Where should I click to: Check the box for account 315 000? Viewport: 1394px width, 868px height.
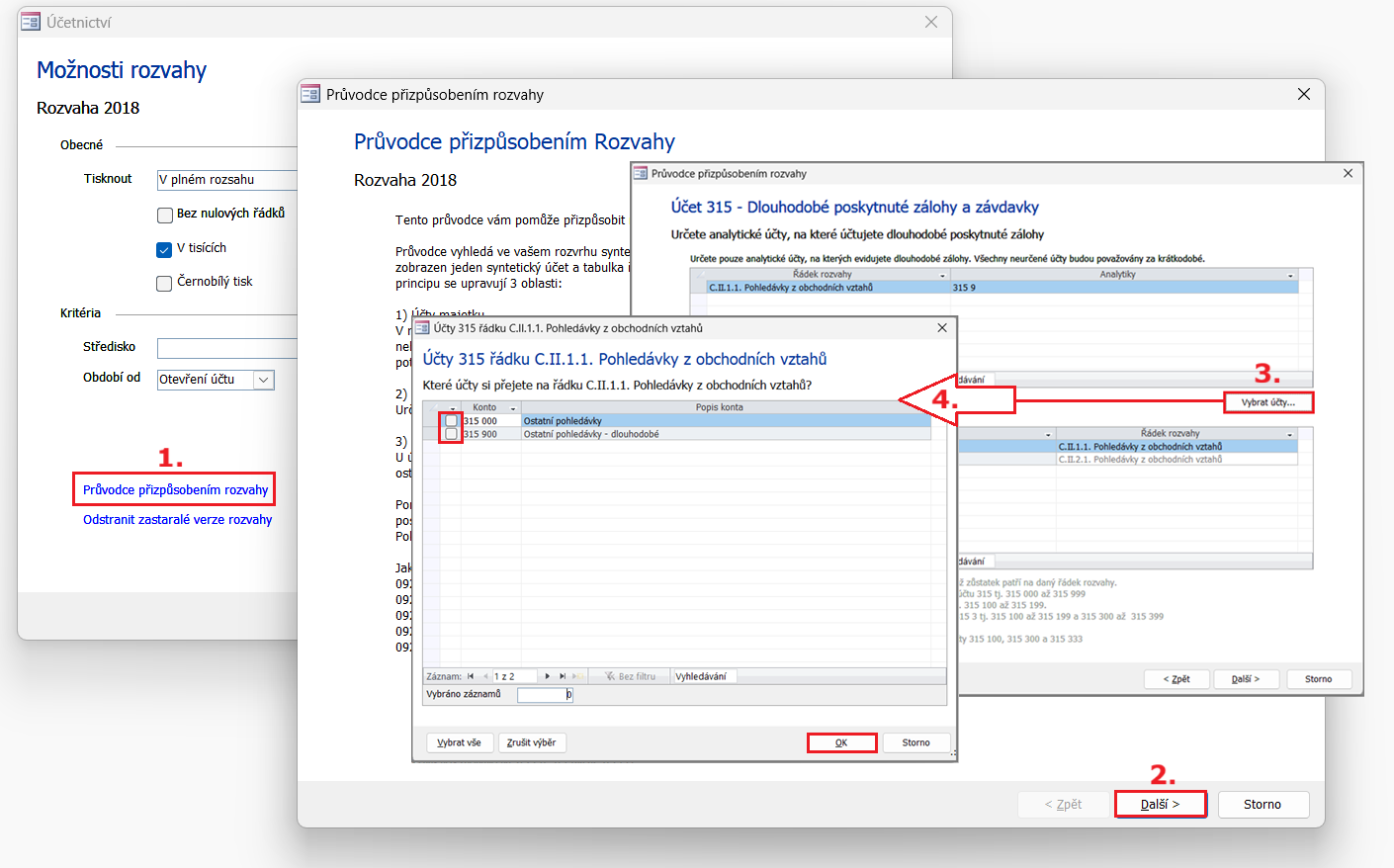pos(451,421)
